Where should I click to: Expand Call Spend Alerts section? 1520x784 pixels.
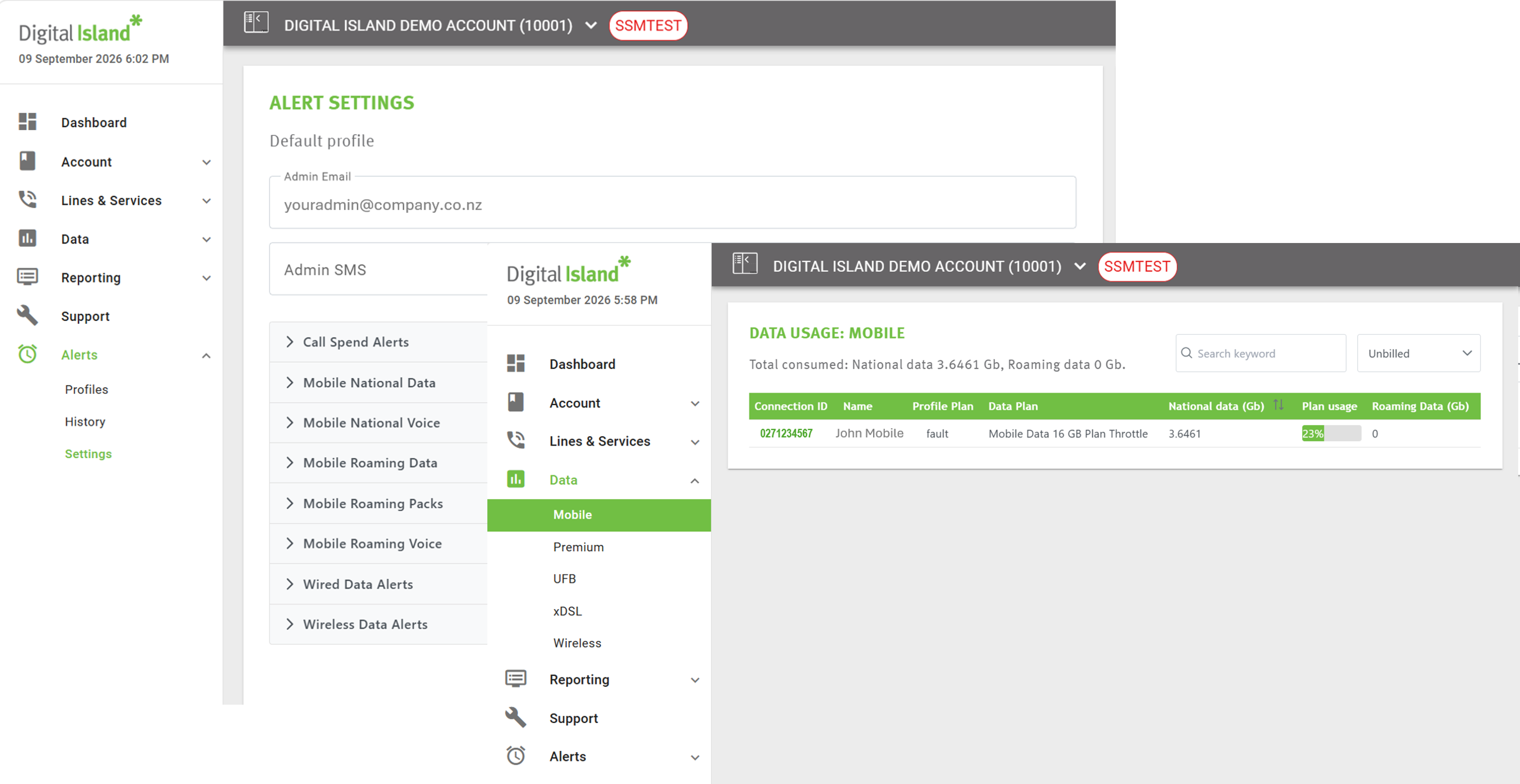[x=378, y=342]
